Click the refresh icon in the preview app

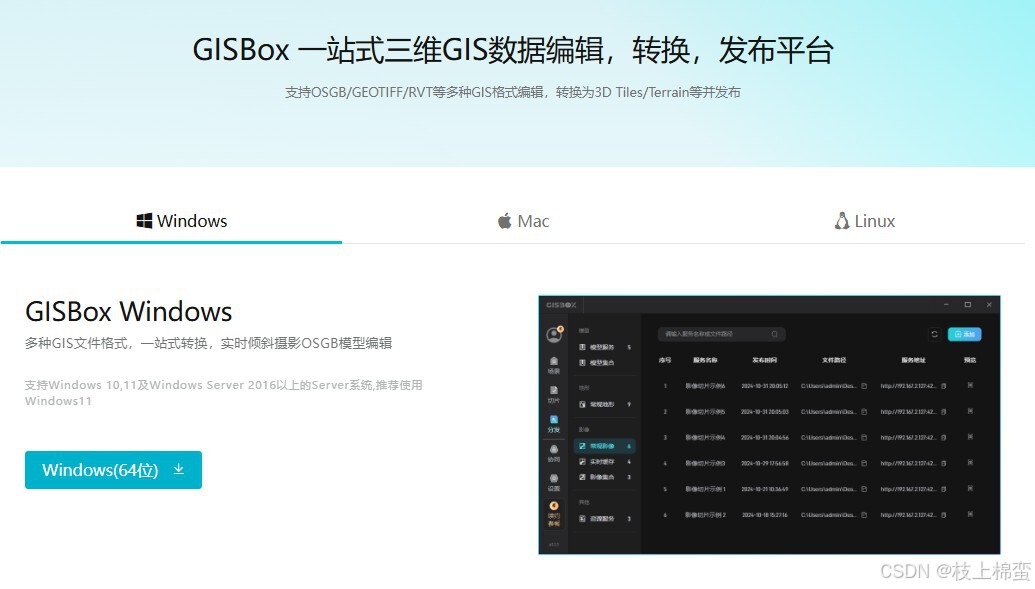point(934,334)
